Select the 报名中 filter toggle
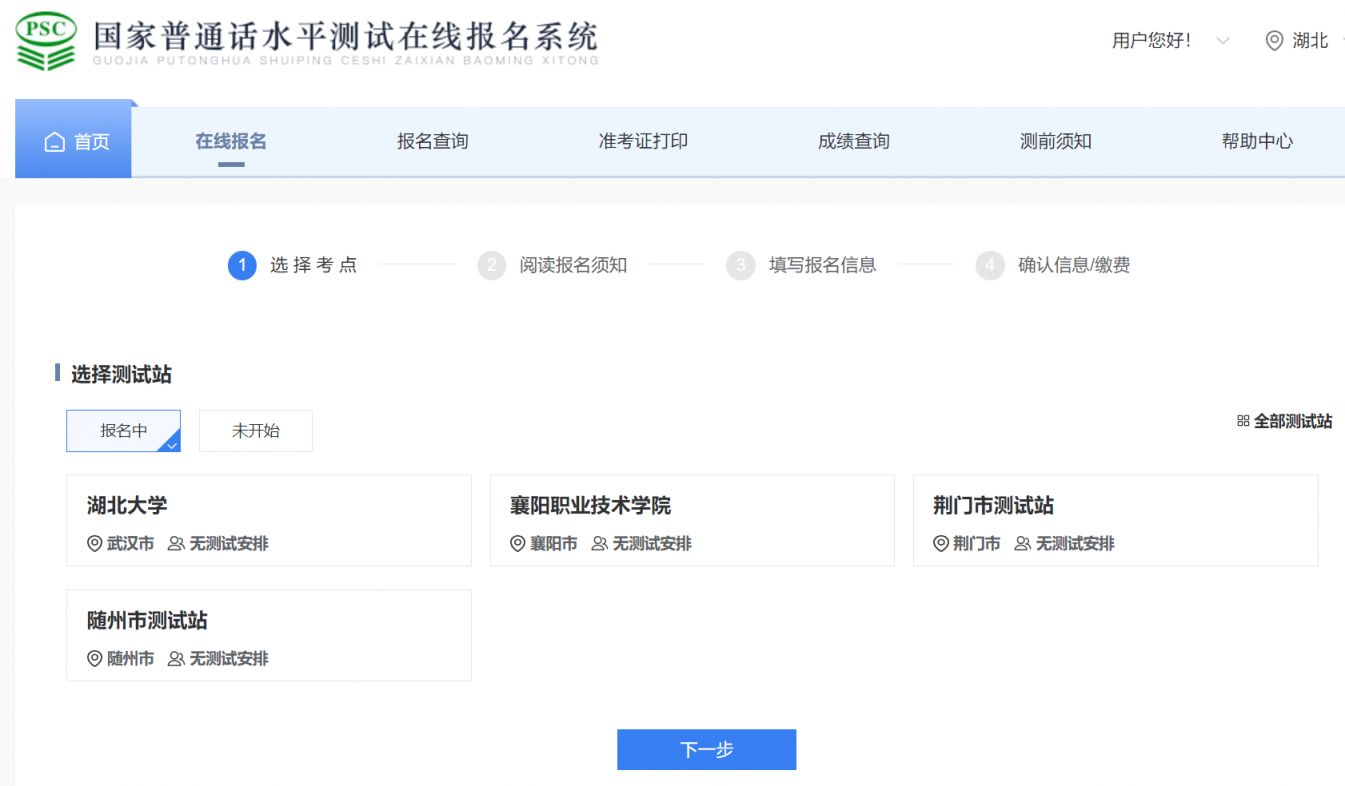This screenshot has height=786, width=1345. [x=124, y=431]
